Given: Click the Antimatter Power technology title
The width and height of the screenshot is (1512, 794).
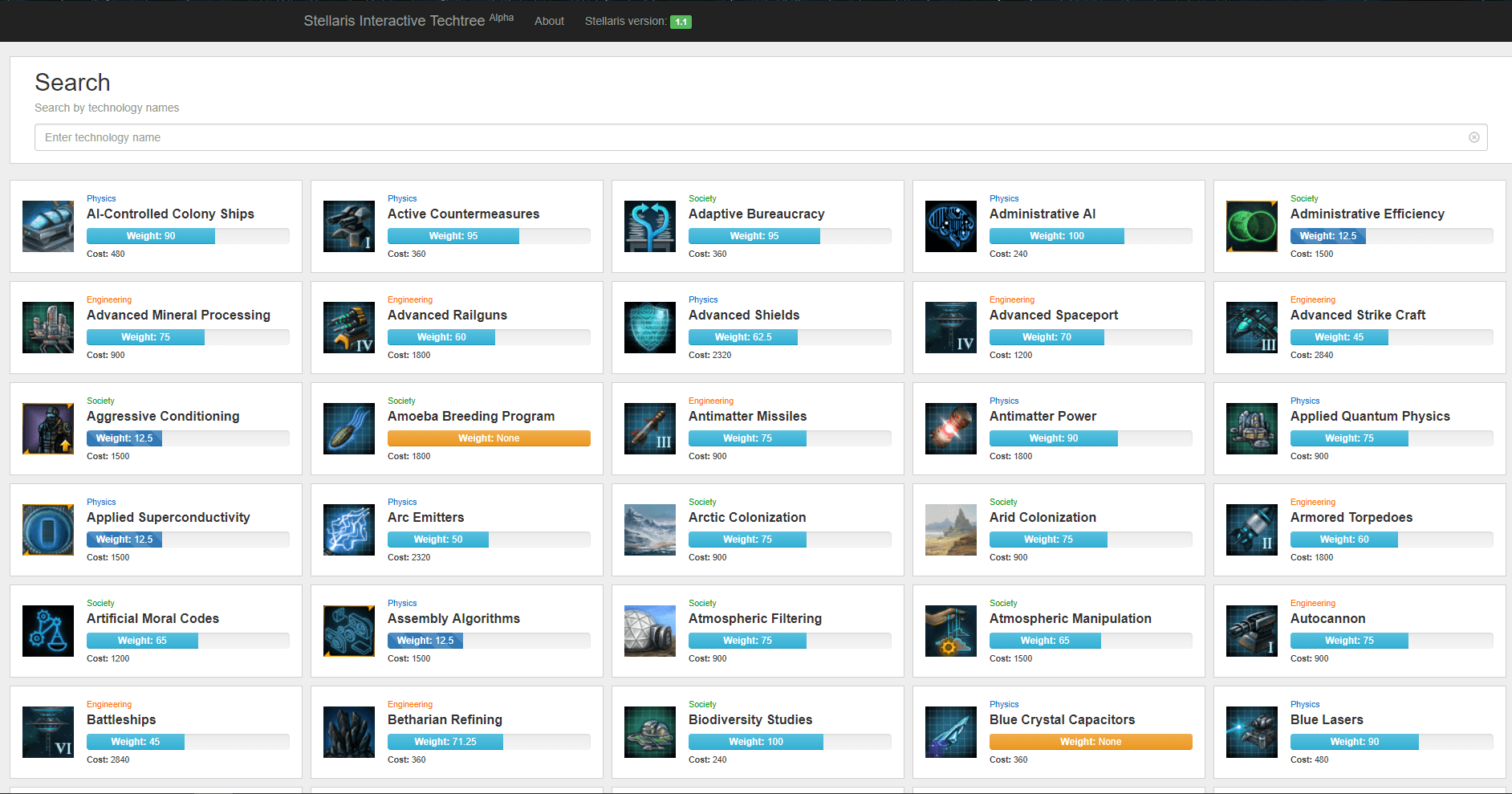Looking at the screenshot, I should pos(1043,417).
